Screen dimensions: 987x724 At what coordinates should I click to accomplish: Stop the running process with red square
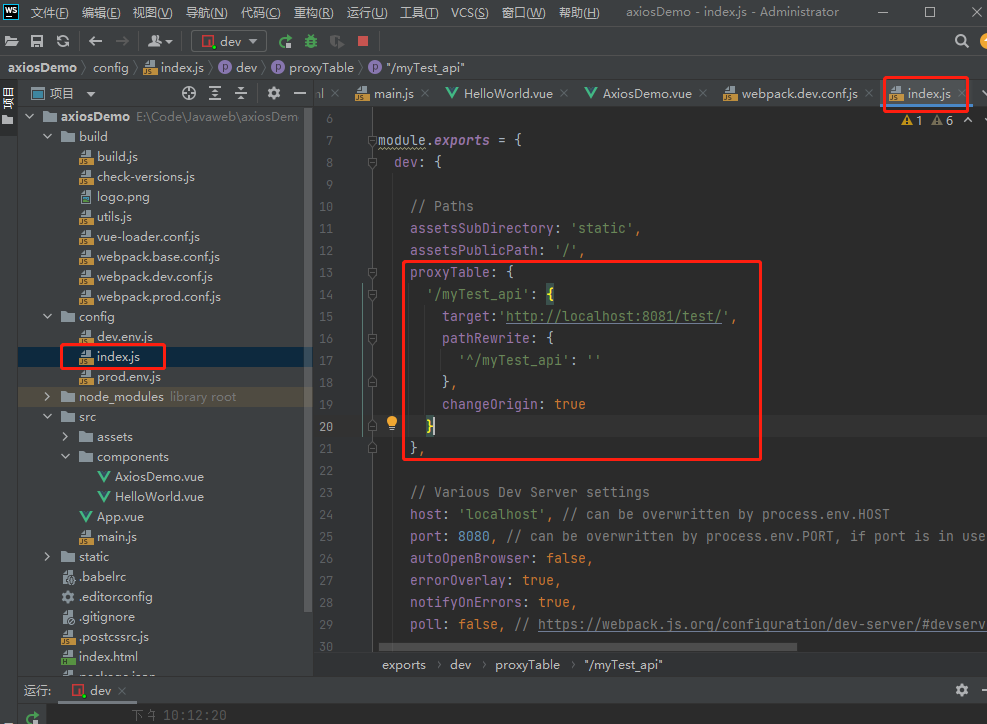pos(363,41)
